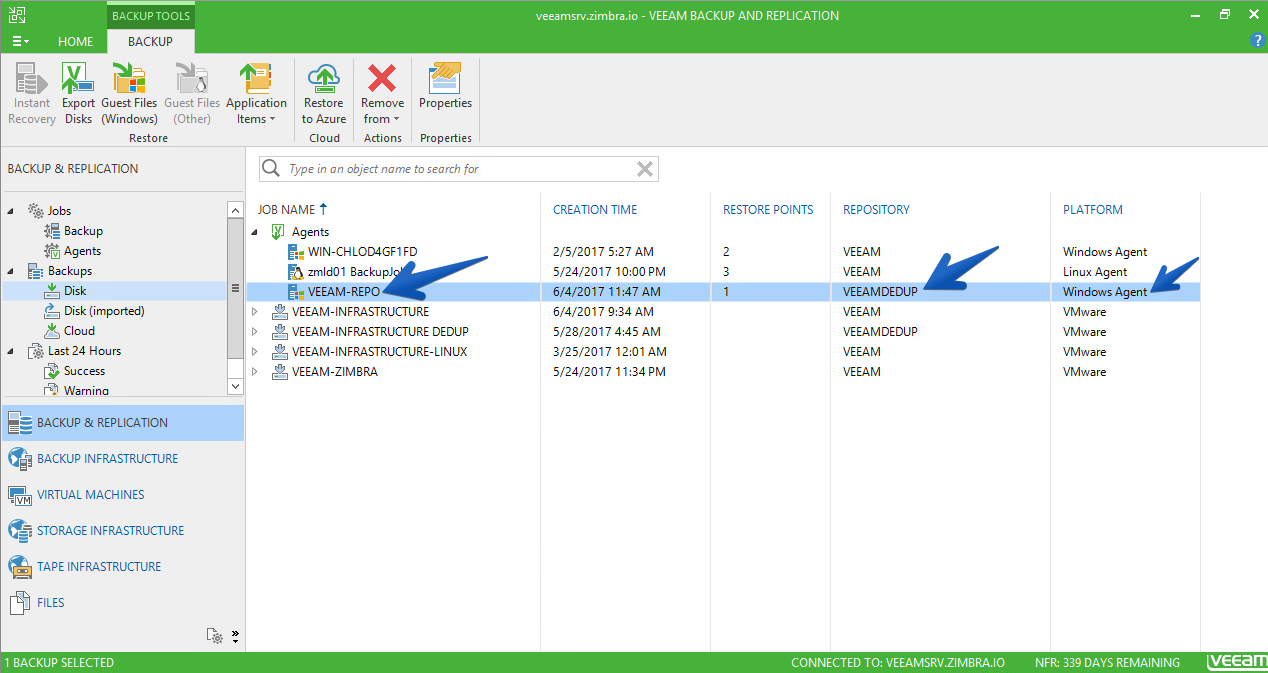Launch Guest Files (Windows) restore
Viewport: 1268px width, 673px height.
(x=129, y=94)
